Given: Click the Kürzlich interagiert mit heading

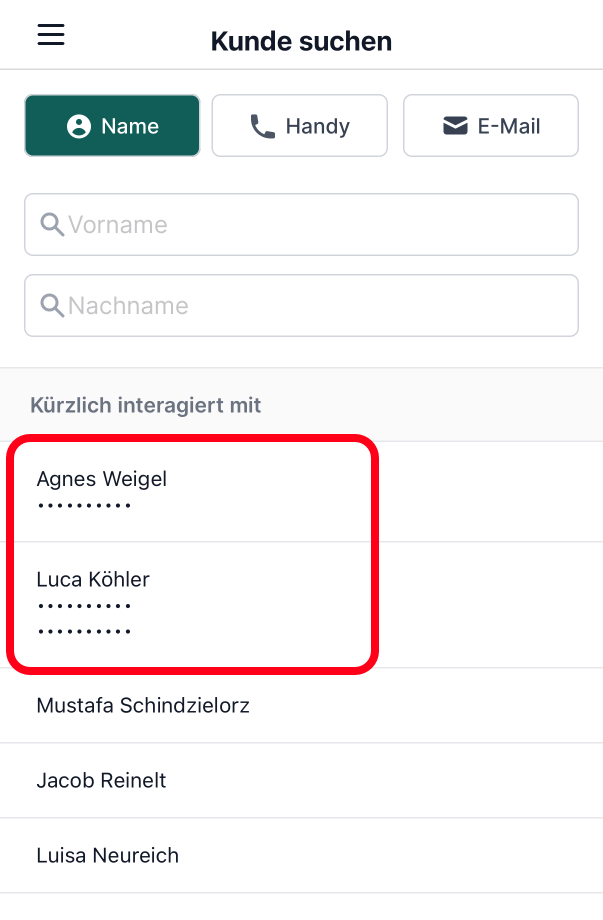Looking at the screenshot, I should (146, 405).
